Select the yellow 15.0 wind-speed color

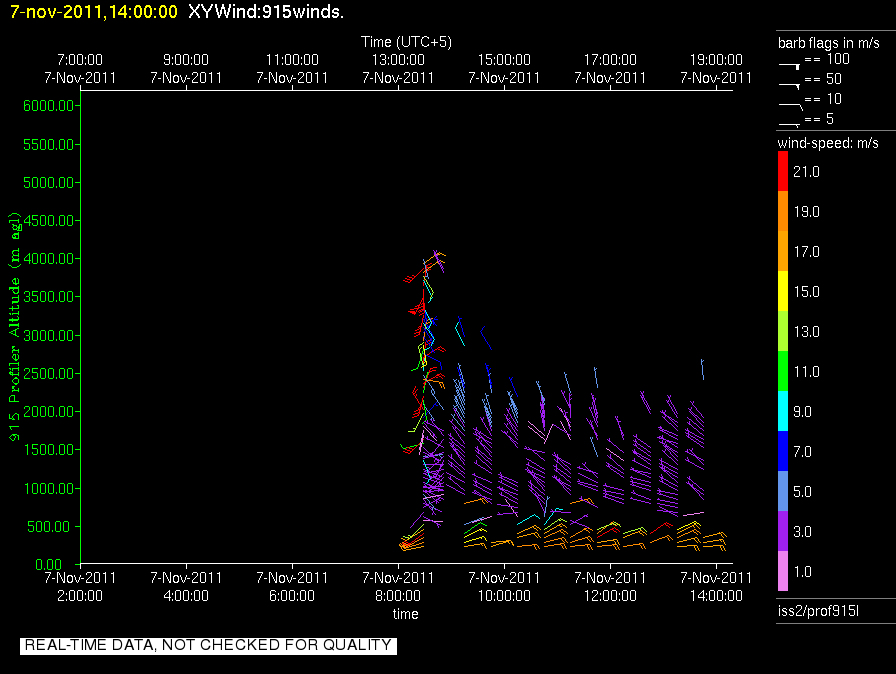tap(783, 291)
